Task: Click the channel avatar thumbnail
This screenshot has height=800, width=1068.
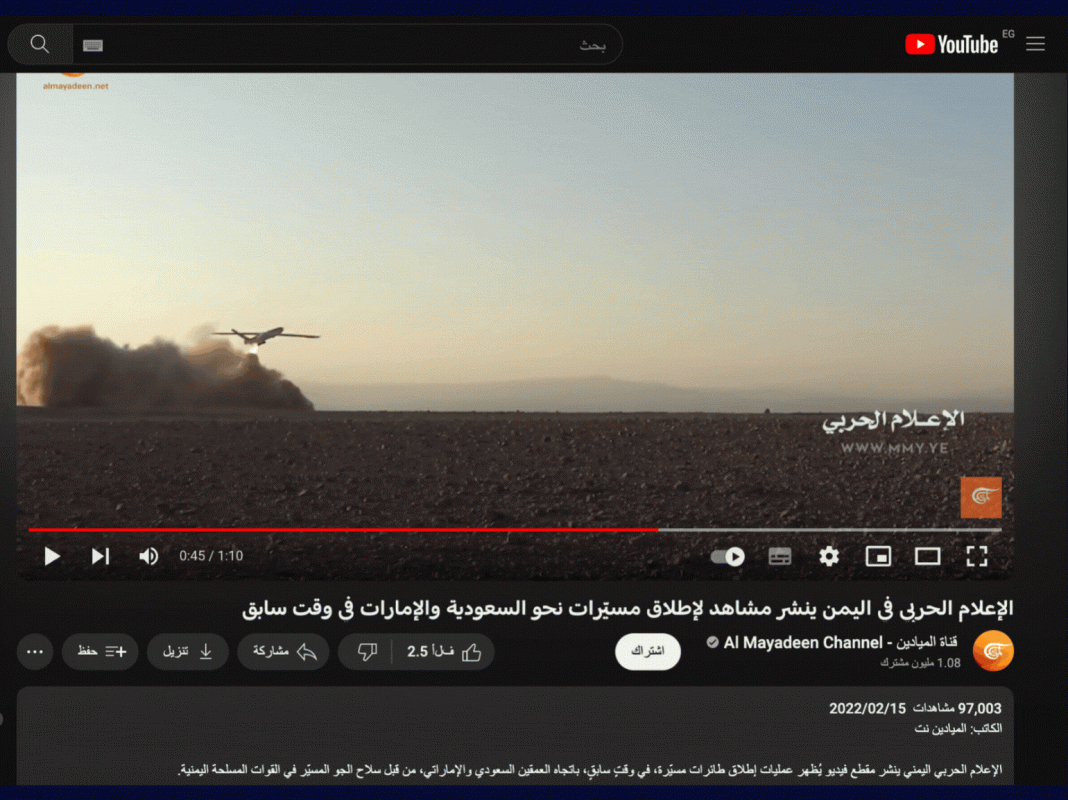Action: coord(994,651)
